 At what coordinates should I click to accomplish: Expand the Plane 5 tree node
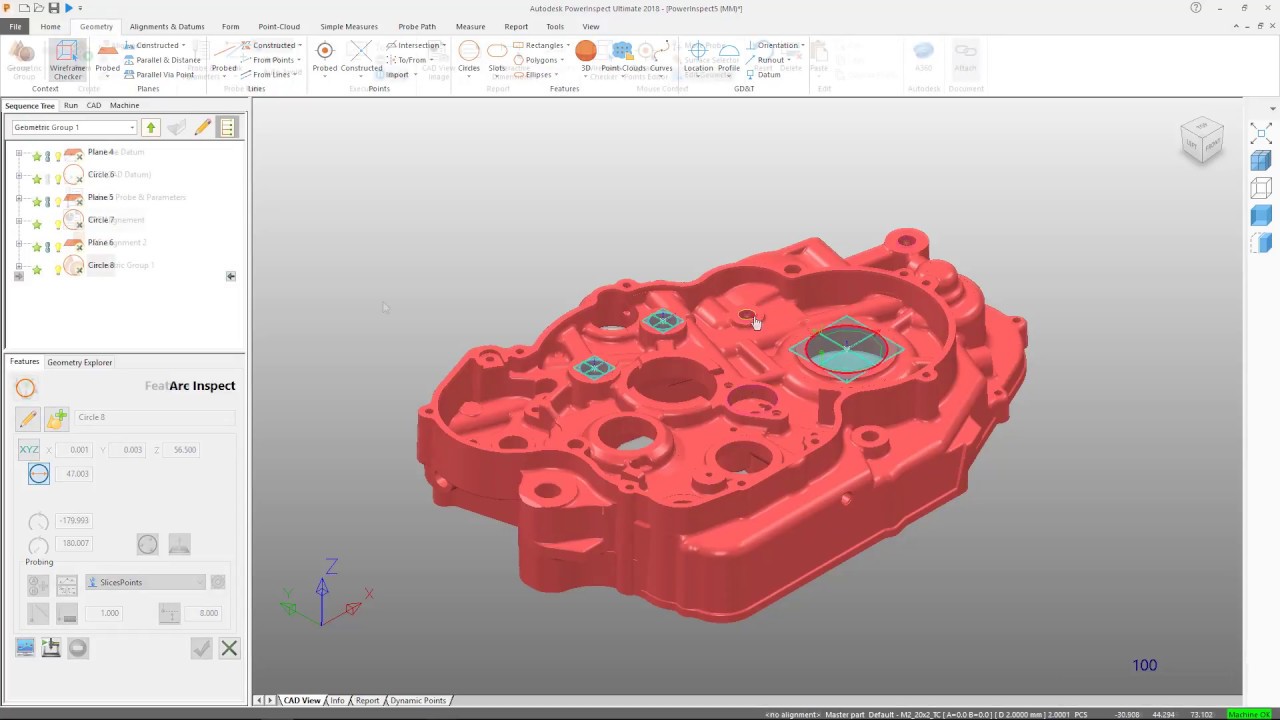click(x=19, y=199)
